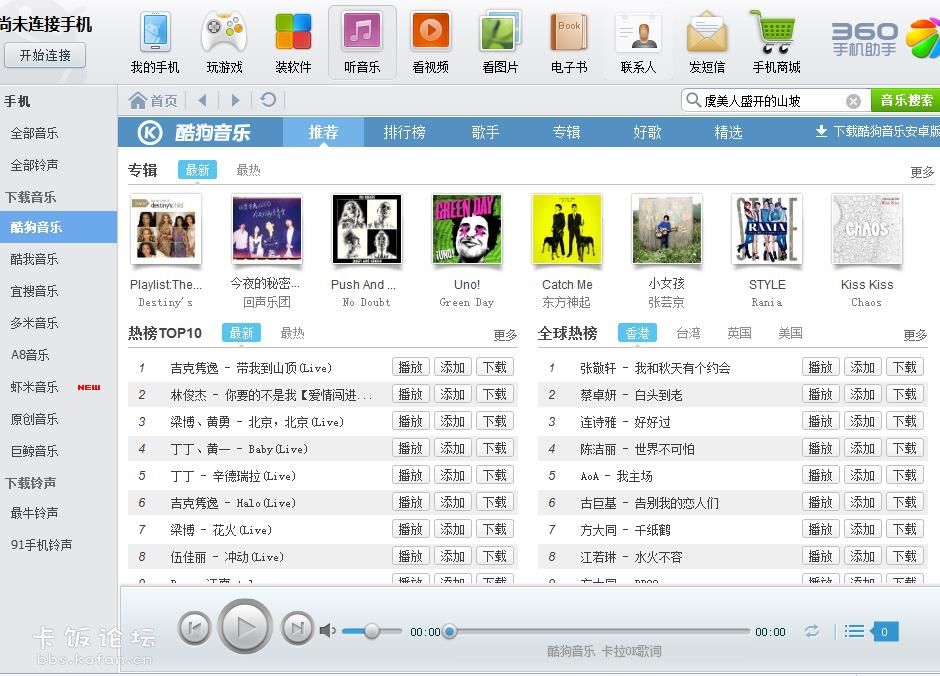This screenshot has width=940, height=676.
Task: Open the Catch Me album cover
Action: tap(567, 229)
